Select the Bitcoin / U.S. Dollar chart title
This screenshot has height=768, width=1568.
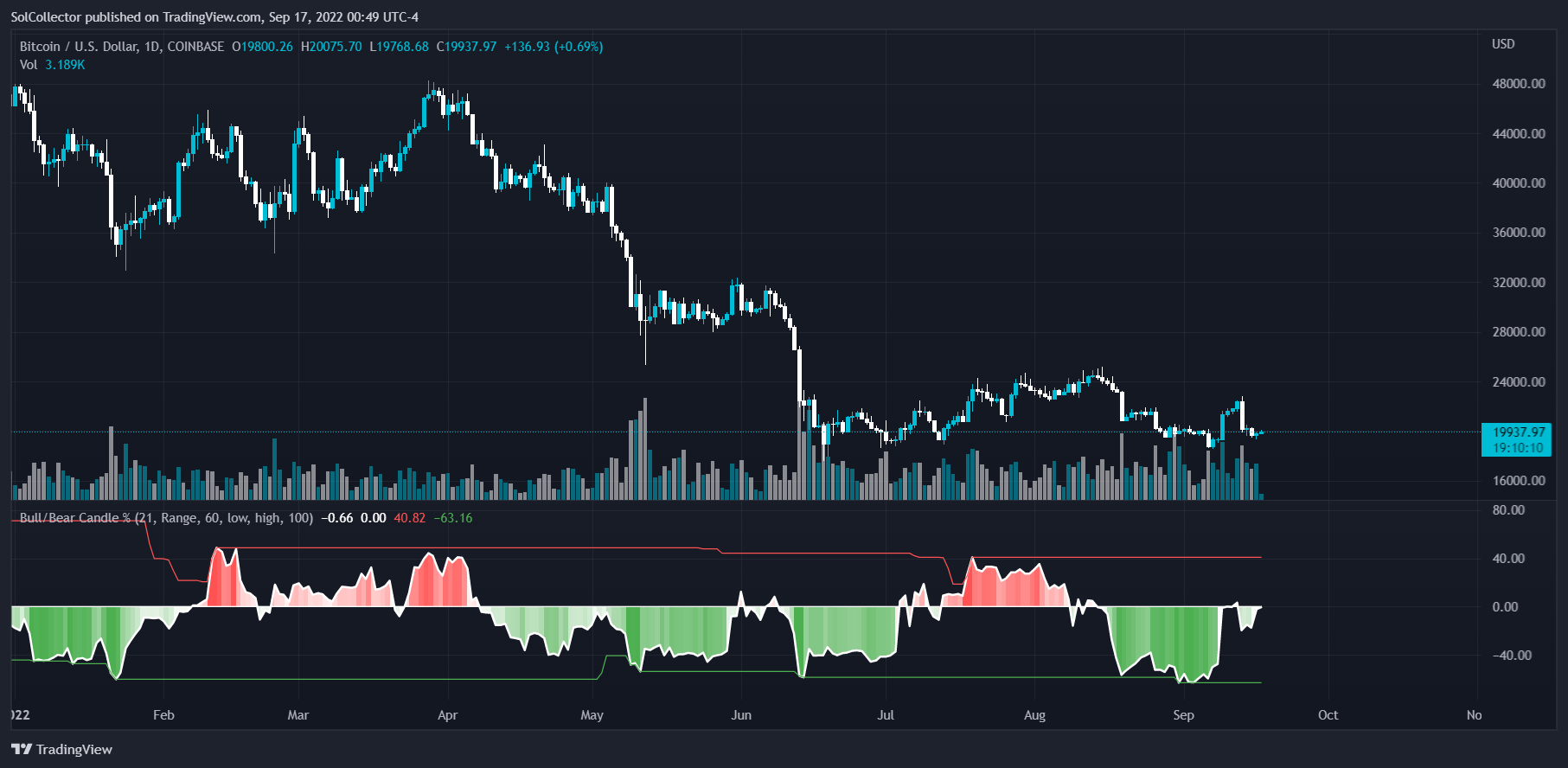click(x=122, y=47)
